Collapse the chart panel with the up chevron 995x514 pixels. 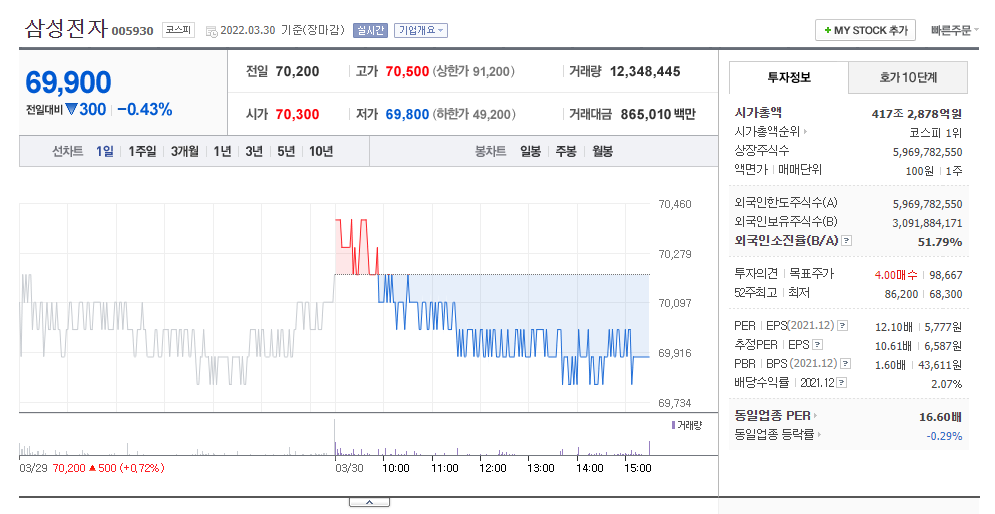point(369,503)
